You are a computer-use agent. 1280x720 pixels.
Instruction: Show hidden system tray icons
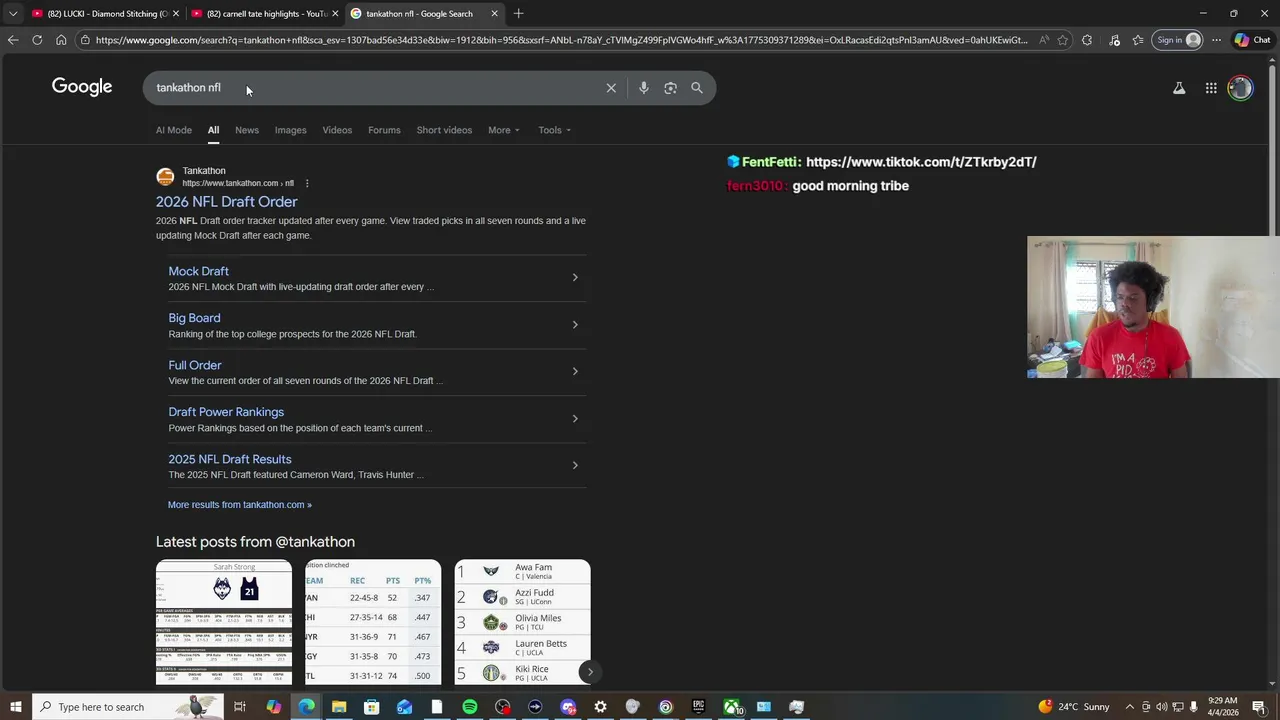coord(1130,707)
